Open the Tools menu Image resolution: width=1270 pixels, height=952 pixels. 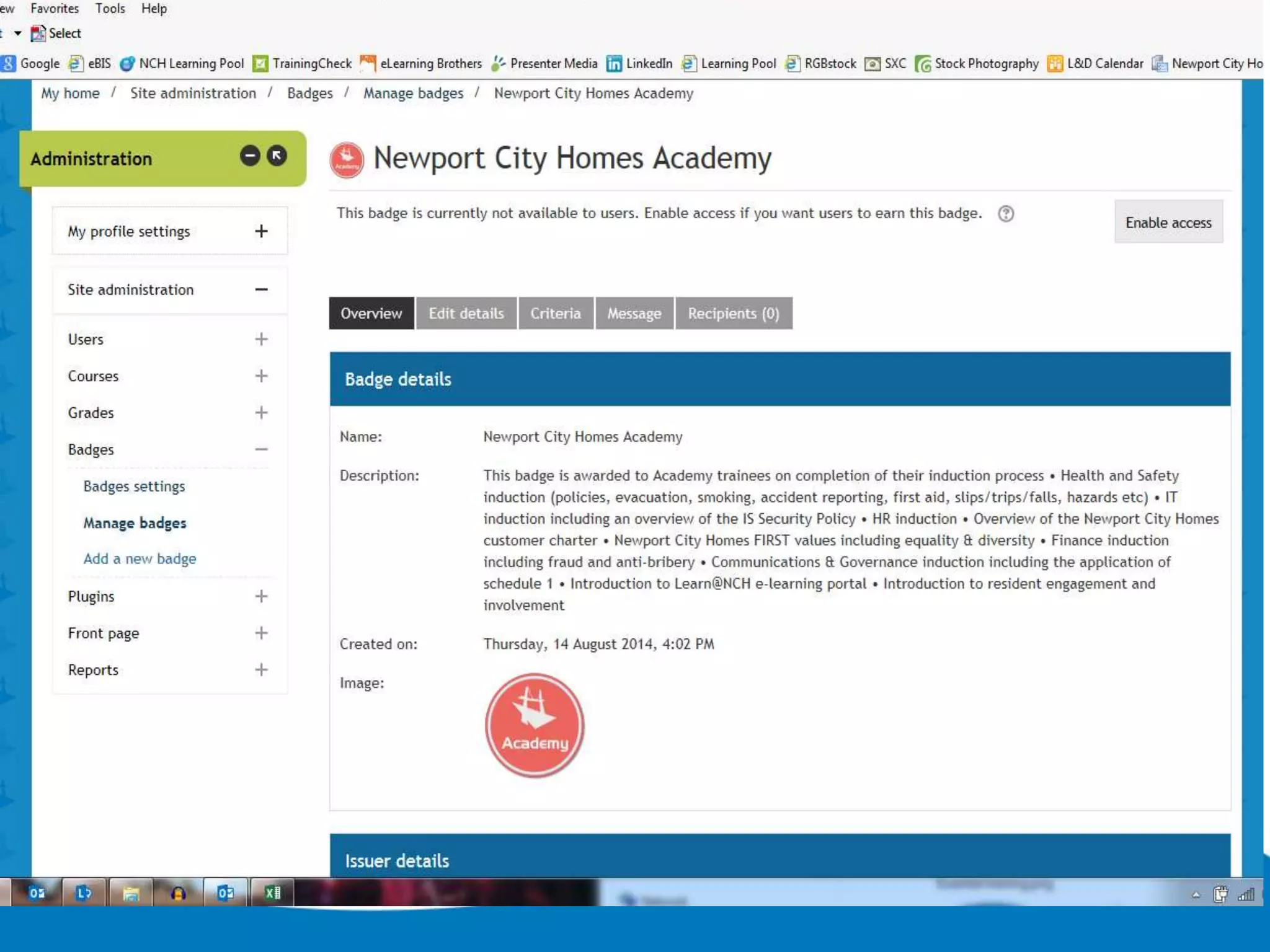pyautogui.click(x=110, y=9)
